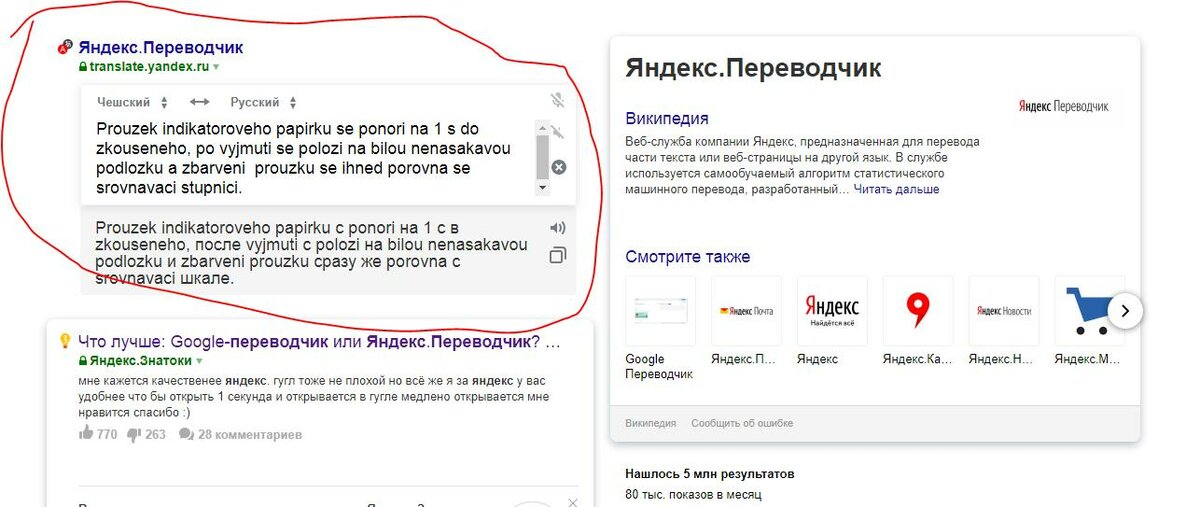Open the Яндекс Найдётся всё thumbnail

point(832,311)
